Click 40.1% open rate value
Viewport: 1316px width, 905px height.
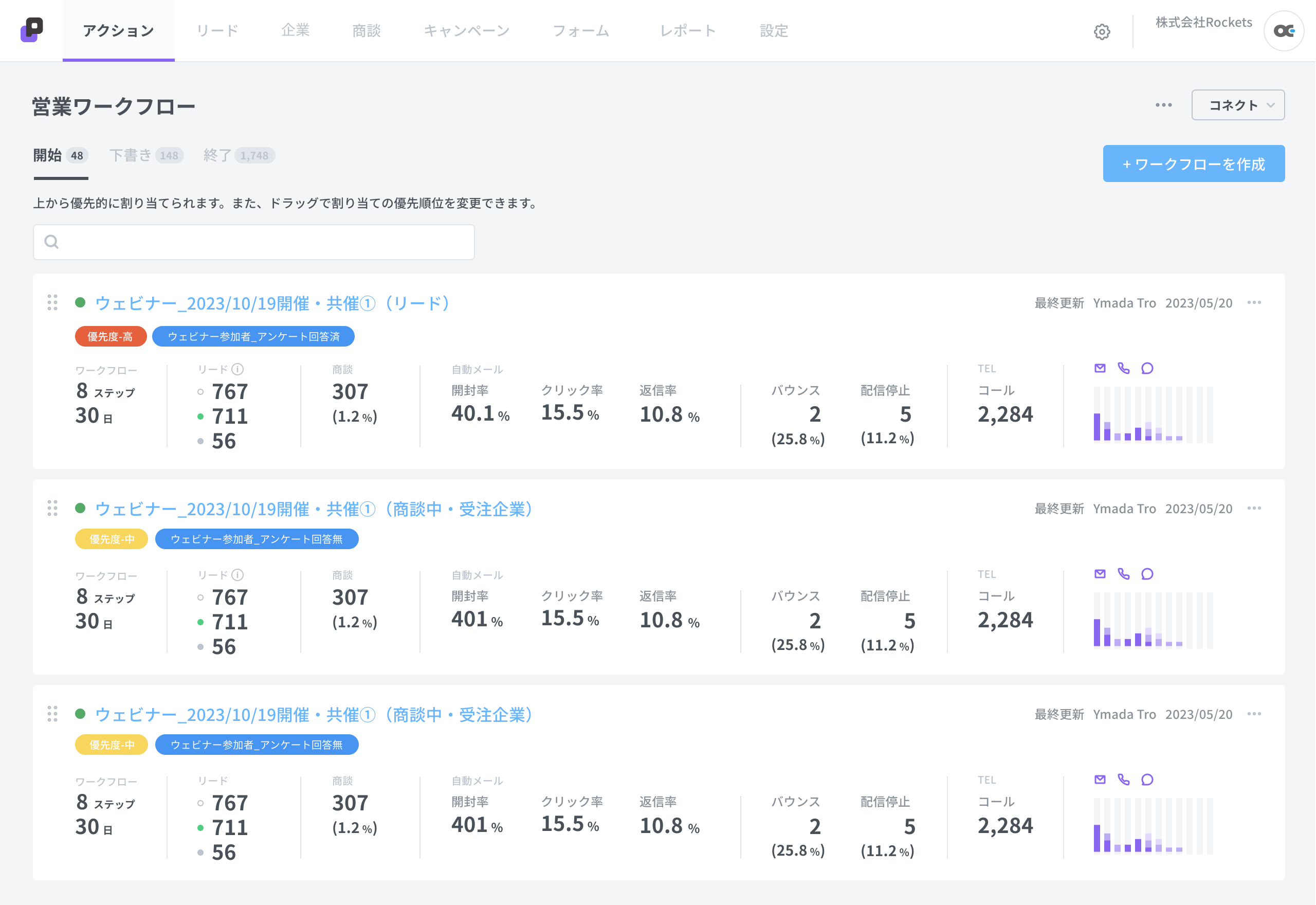[x=481, y=414]
